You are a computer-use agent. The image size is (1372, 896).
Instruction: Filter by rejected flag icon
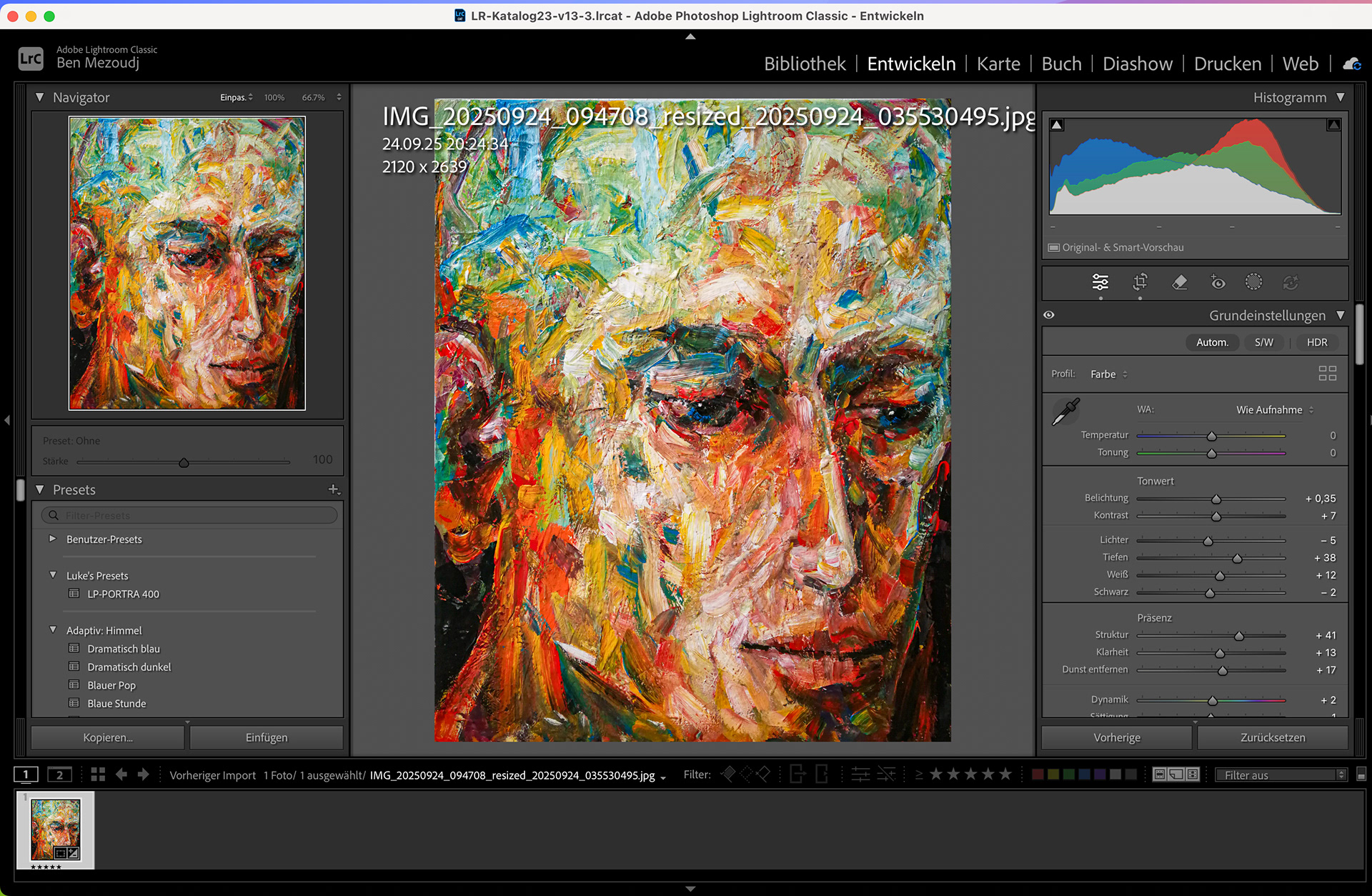tap(762, 774)
